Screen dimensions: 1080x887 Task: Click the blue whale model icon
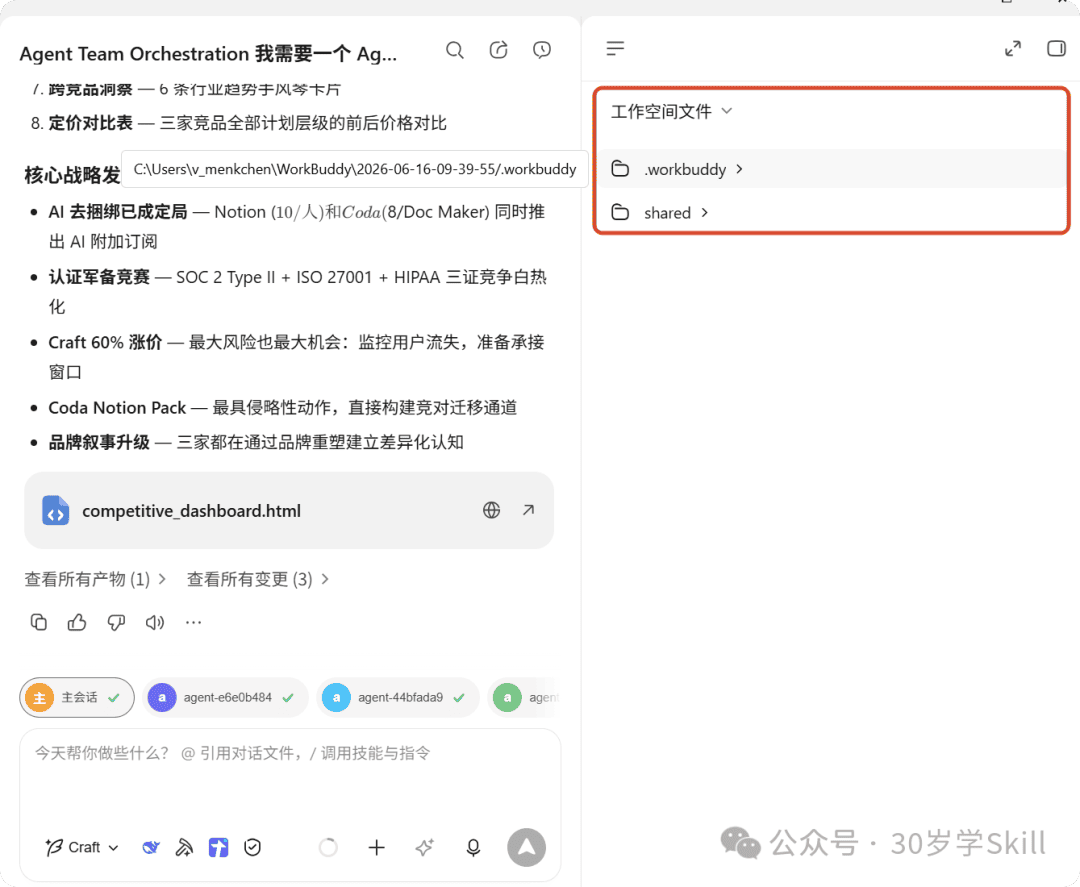(151, 847)
